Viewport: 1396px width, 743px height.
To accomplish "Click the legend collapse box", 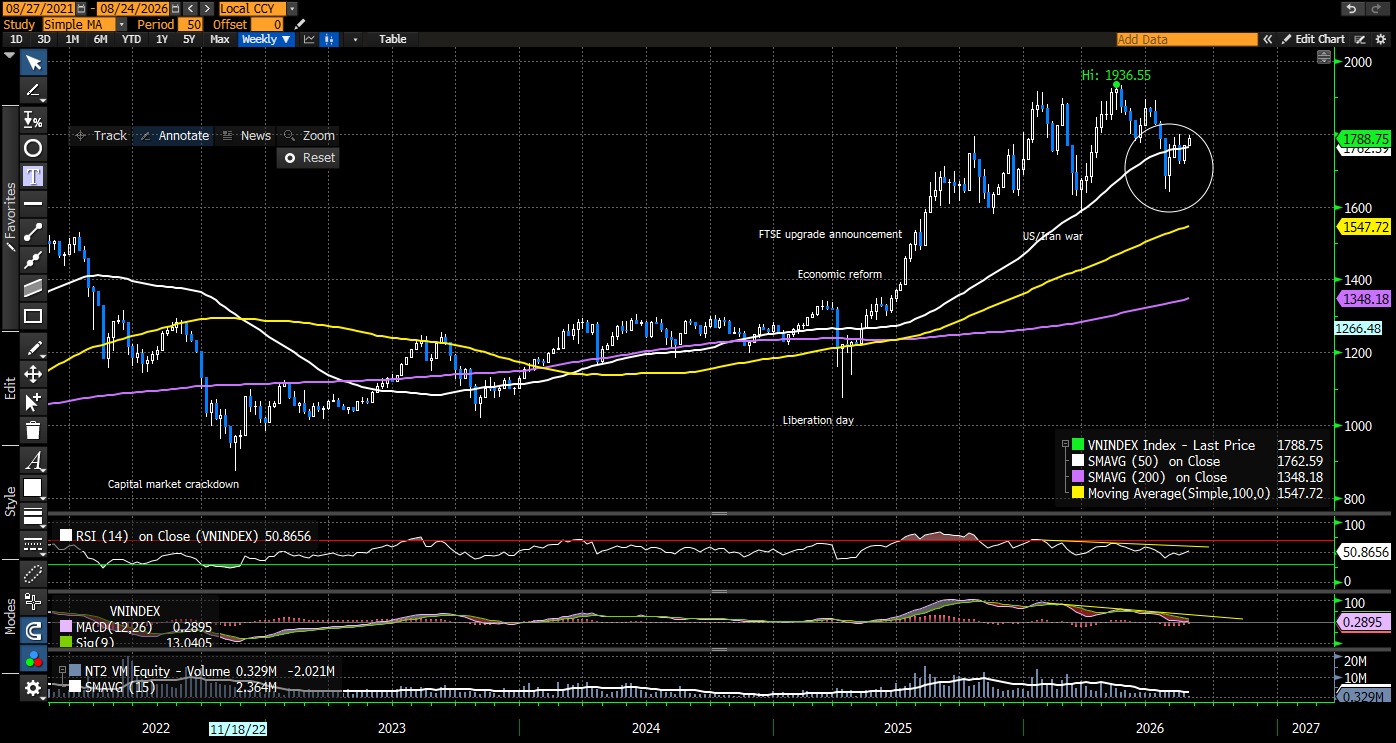I will 1065,445.
